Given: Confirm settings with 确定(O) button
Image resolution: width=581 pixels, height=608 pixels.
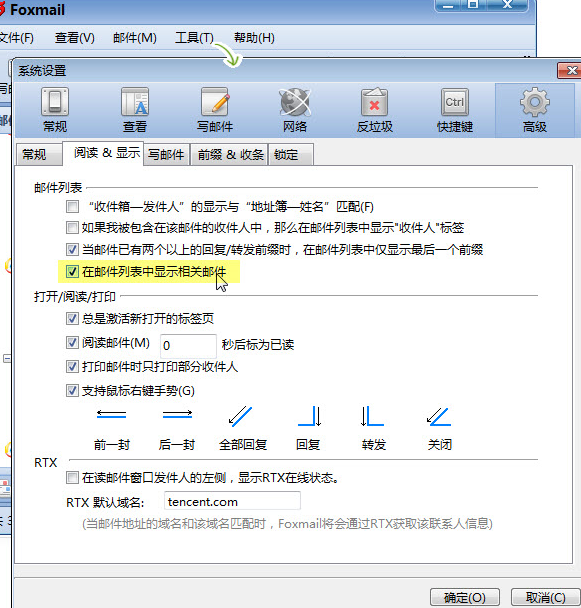Looking at the screenshot, I should [465, 597].
